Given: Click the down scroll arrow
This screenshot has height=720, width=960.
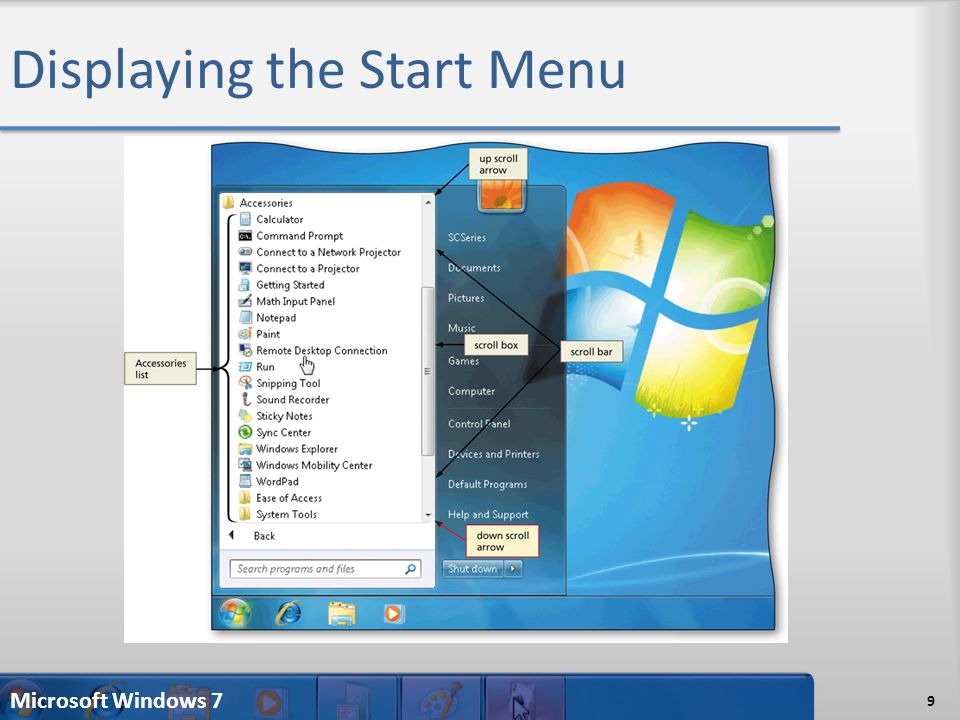Looking at the screenshot, I should (428, 516).
